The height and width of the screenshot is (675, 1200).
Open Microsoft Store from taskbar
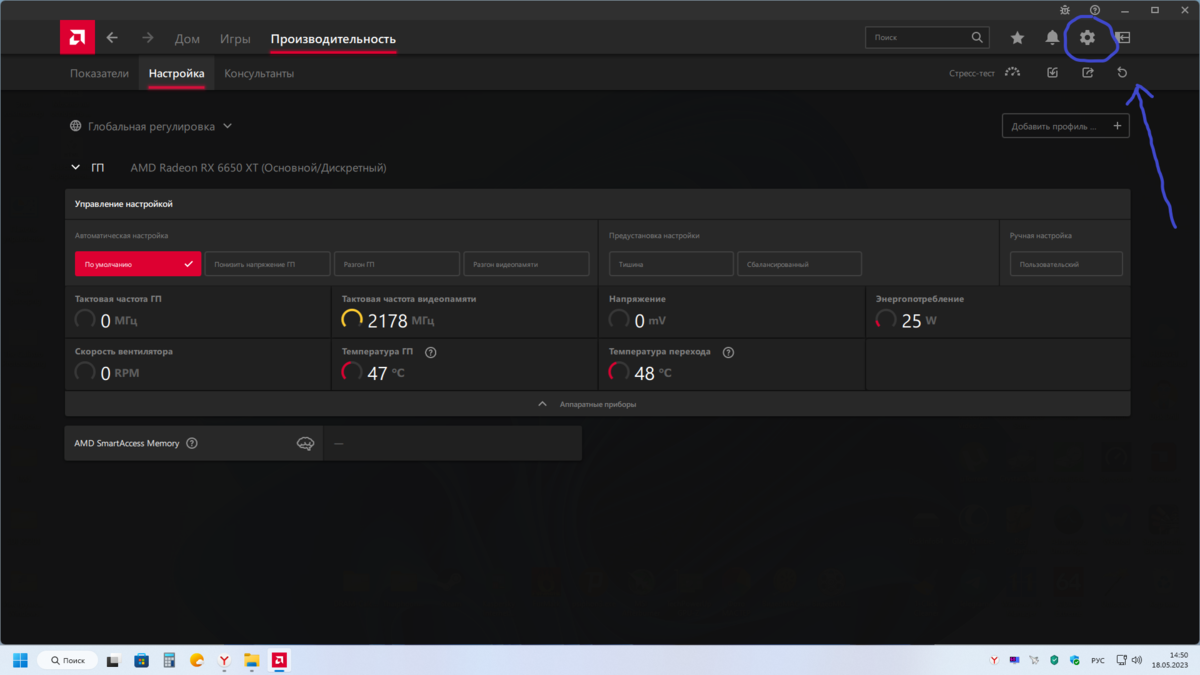tap(141, 660)
